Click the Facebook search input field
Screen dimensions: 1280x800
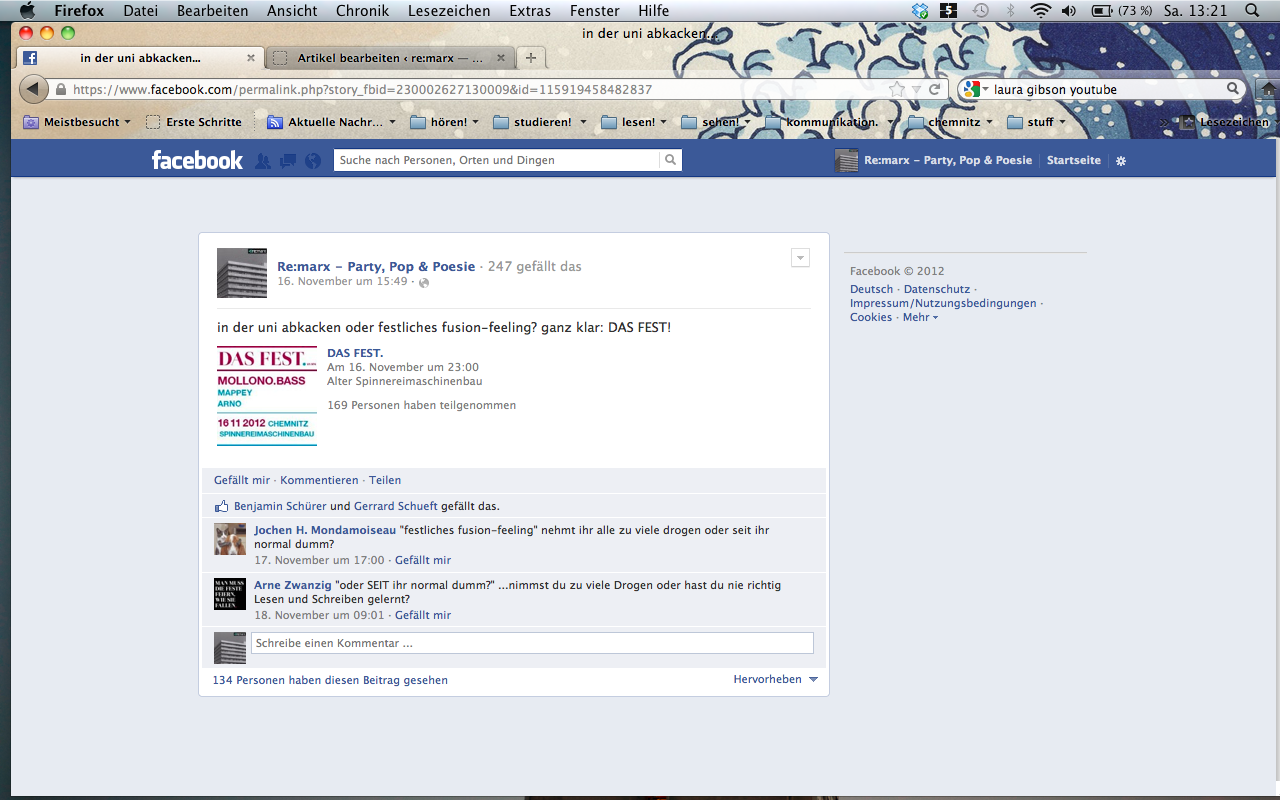coord(497,160)
